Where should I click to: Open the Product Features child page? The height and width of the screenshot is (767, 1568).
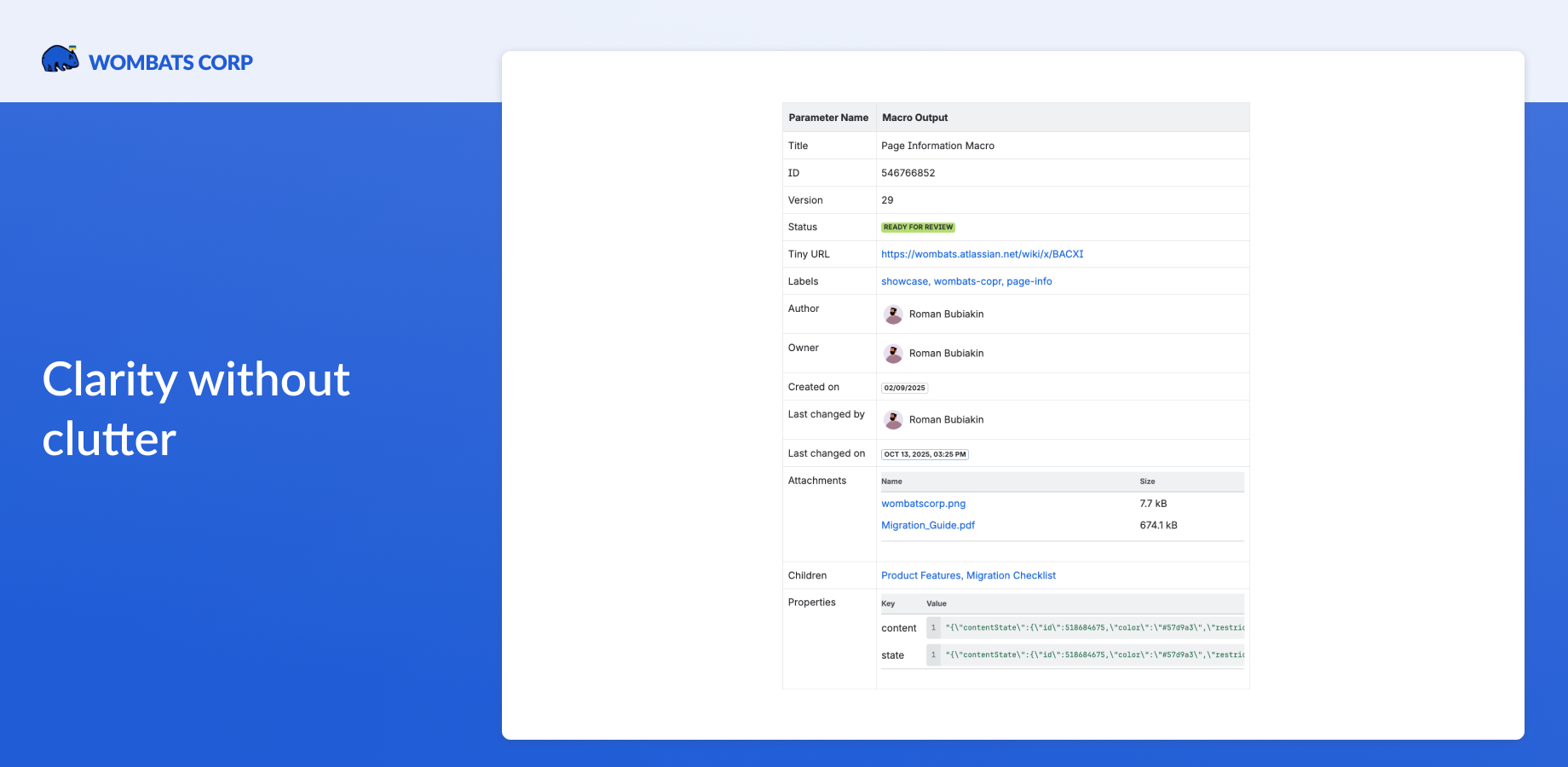(920, 575)
